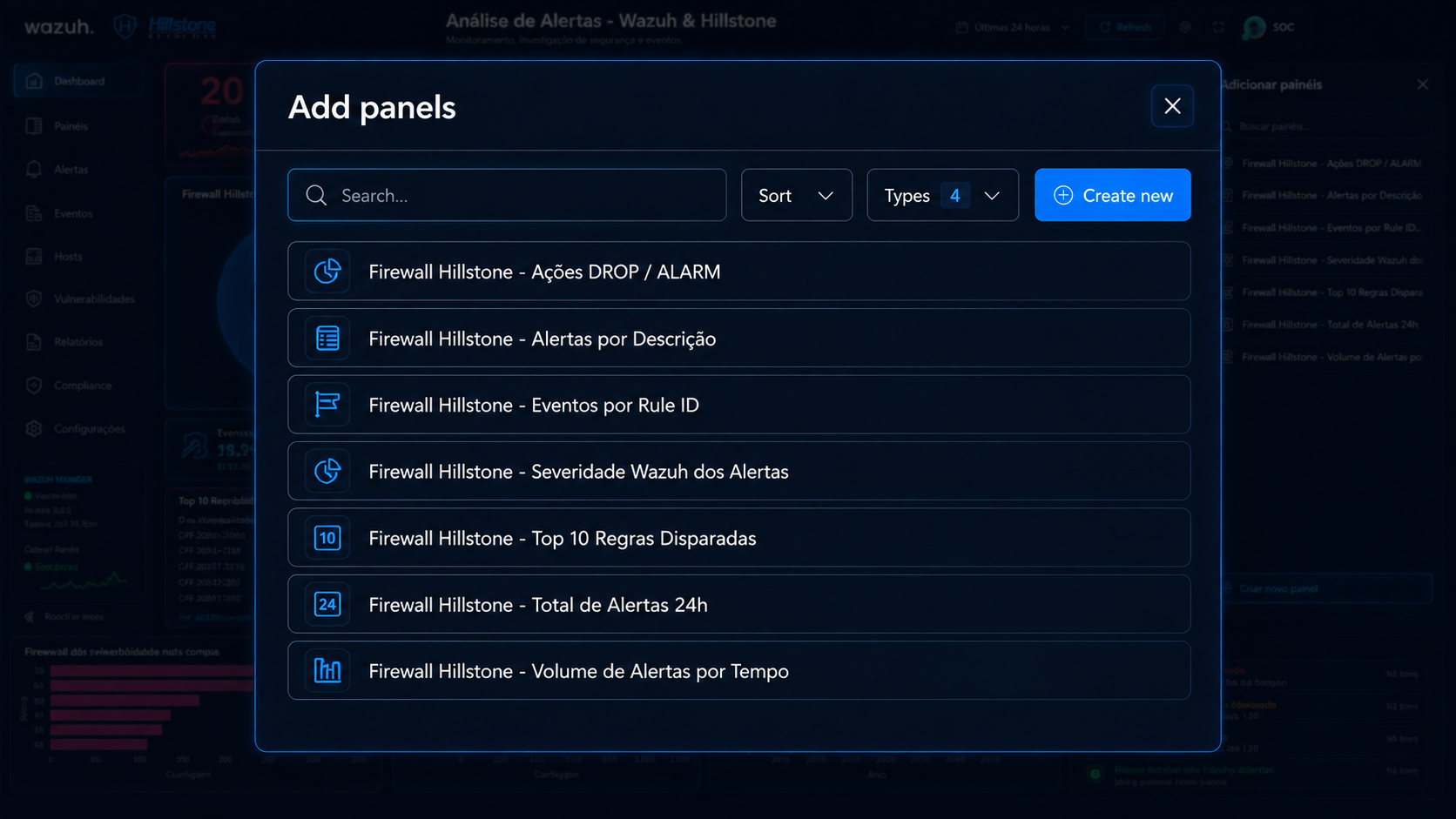Click the plus icon in Create new

tap(1063, 195)
